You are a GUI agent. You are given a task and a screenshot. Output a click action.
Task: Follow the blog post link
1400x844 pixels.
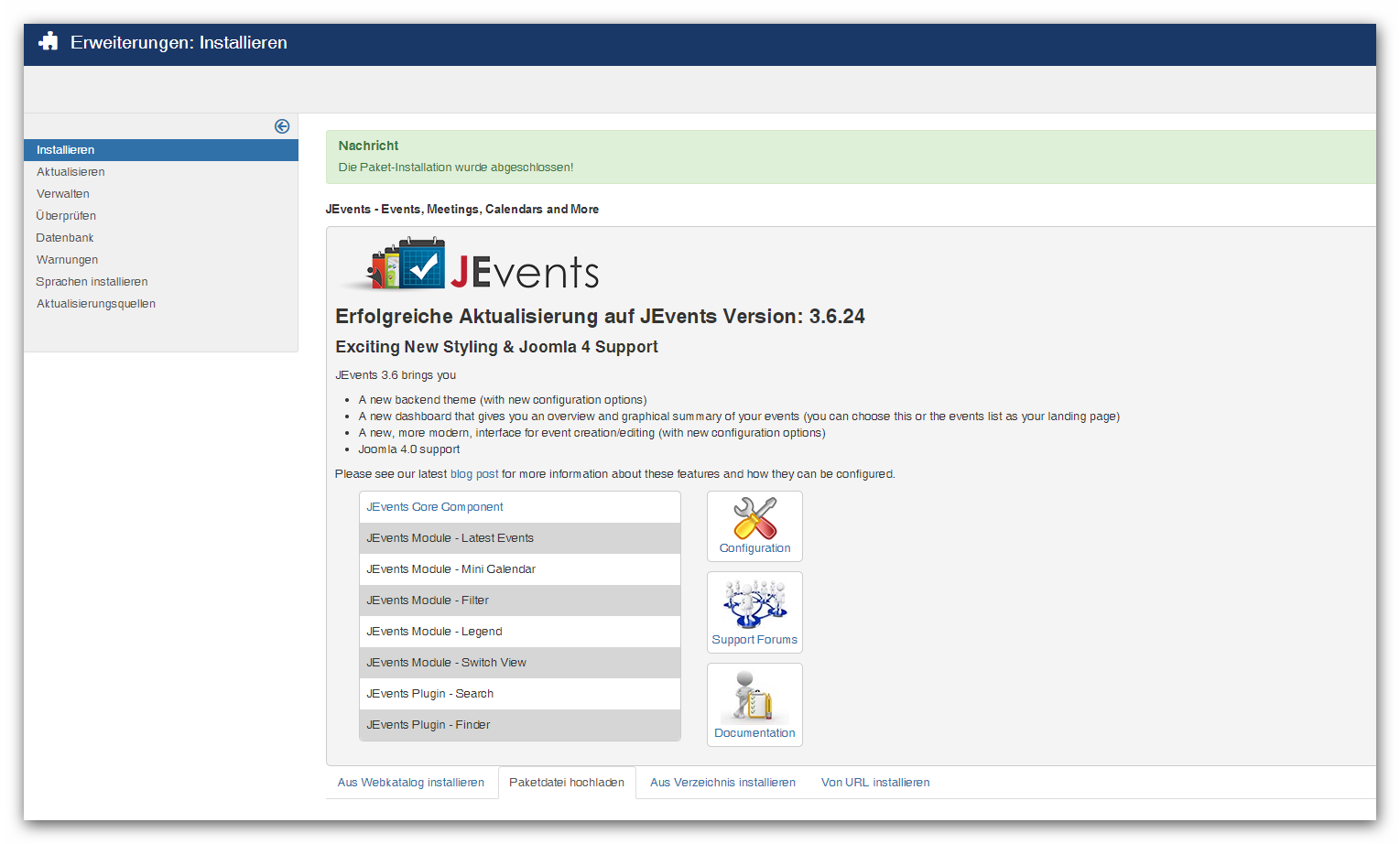click(474, 474)
